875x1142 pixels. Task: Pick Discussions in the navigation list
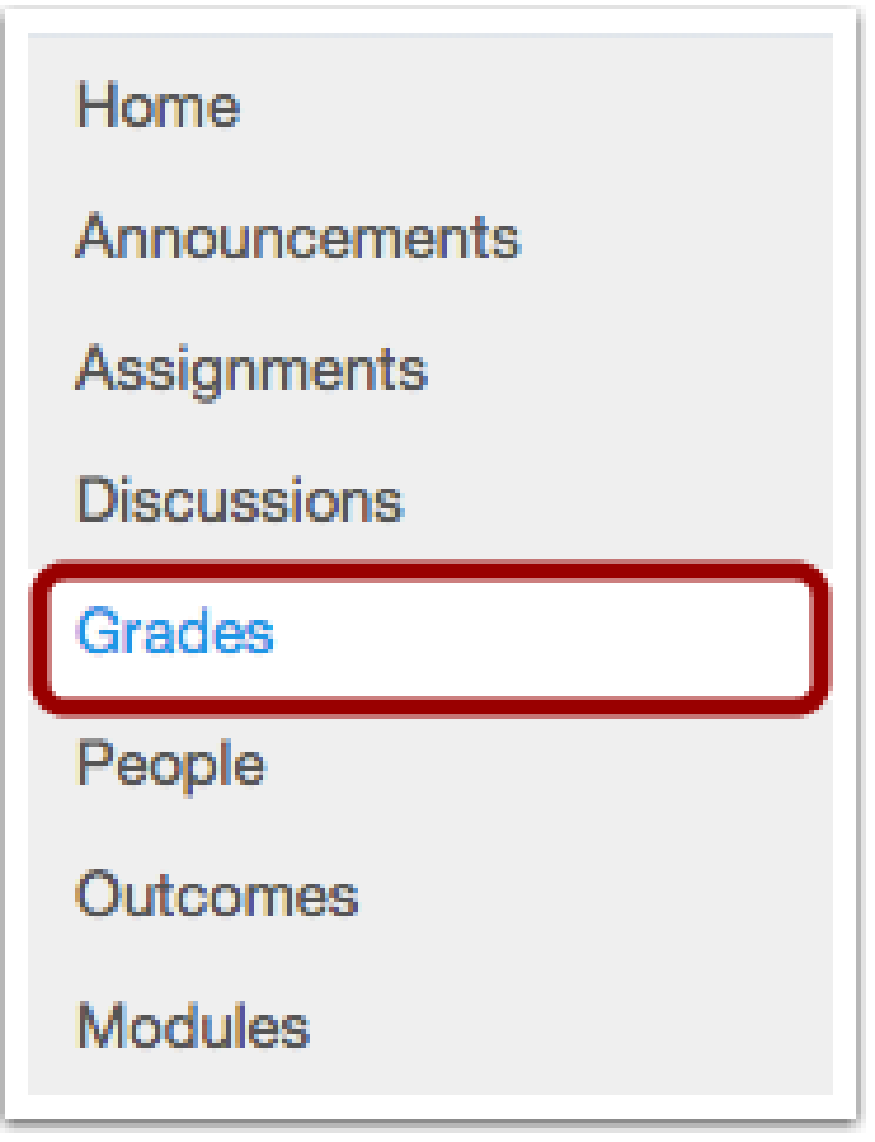click(240, 500)
